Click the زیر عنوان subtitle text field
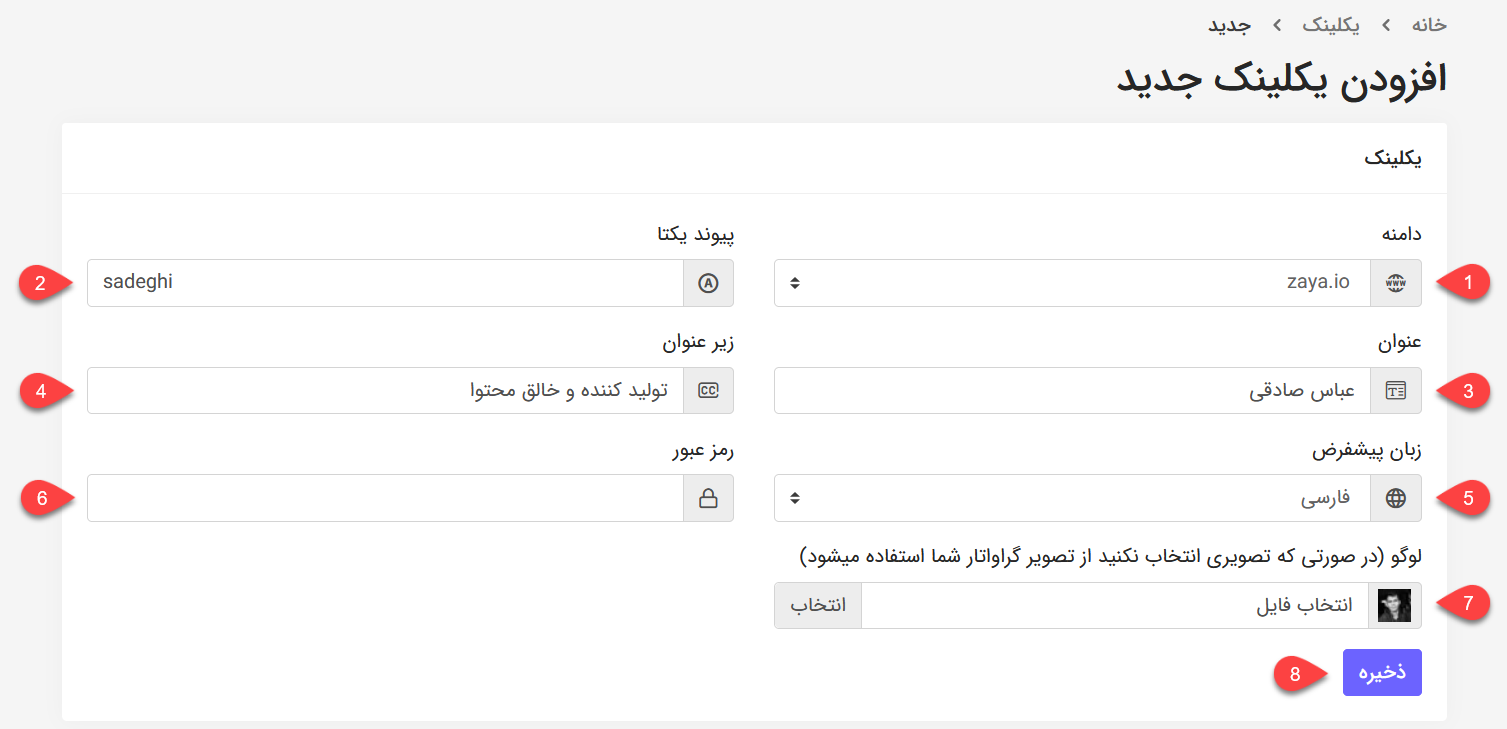 (385, 390)
